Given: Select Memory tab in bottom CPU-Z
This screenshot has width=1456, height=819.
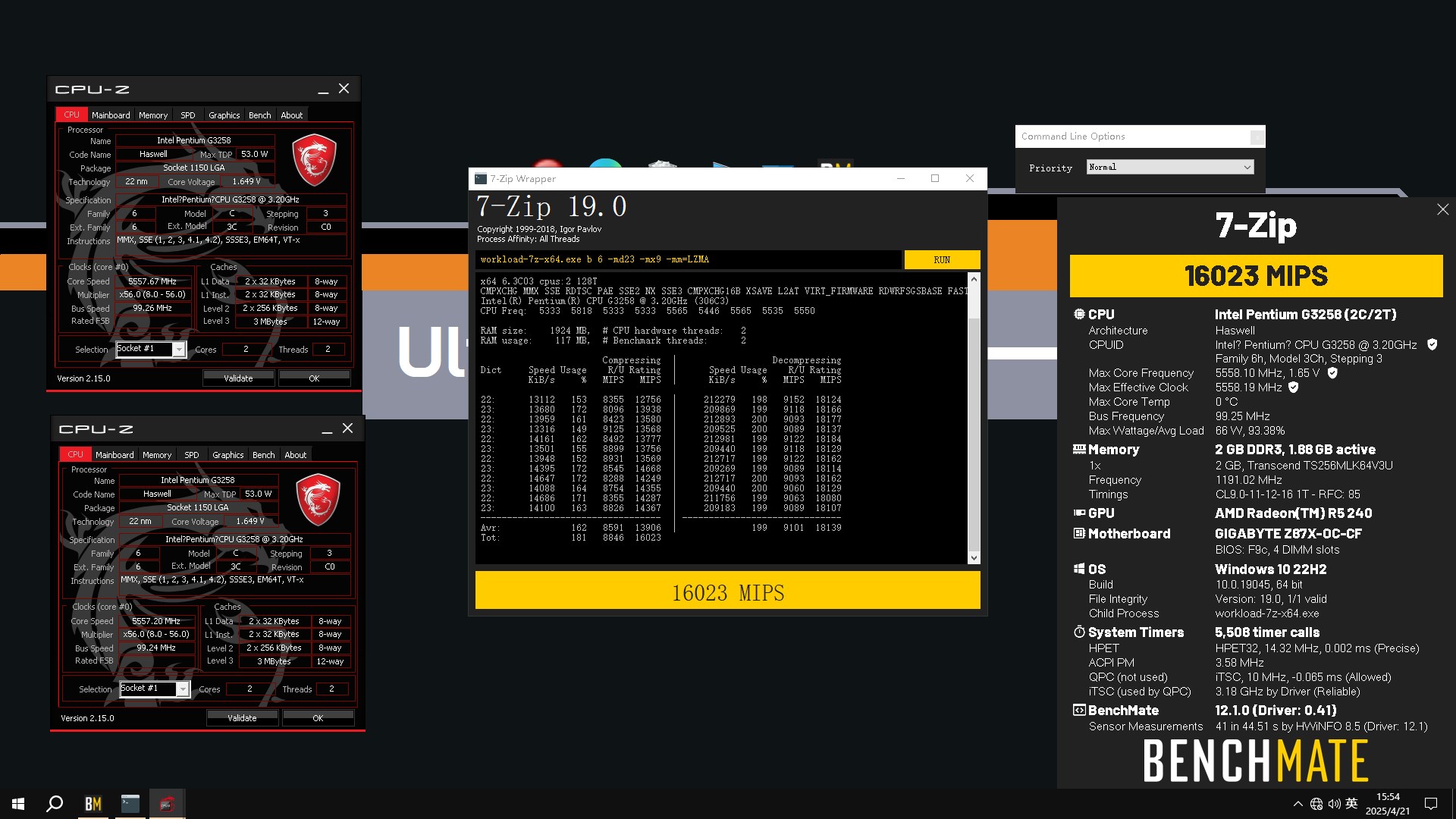Looking at the screenshot, I should point(157,455).
